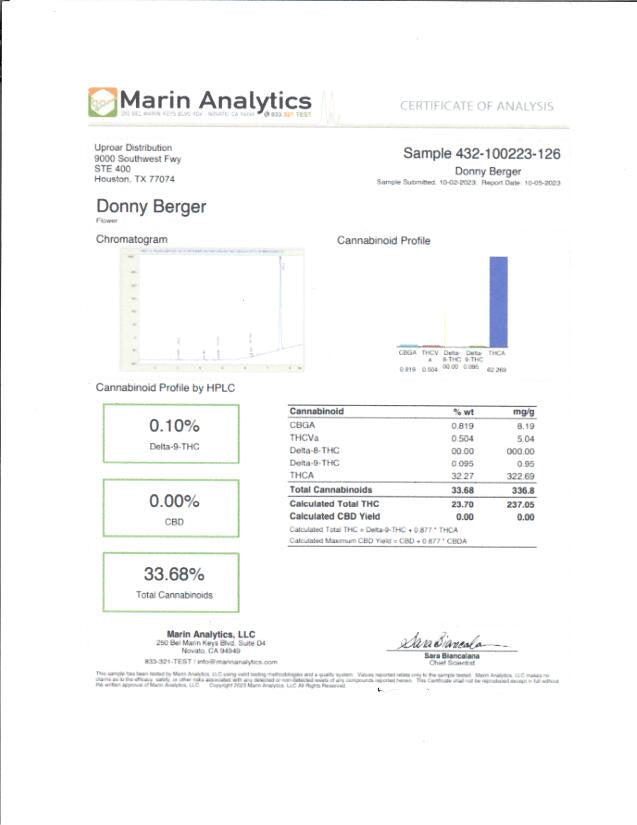Click the "33.68%" Total Cannabinoids result box
This screenshot has height=825, width=637.
pos(171,582)
